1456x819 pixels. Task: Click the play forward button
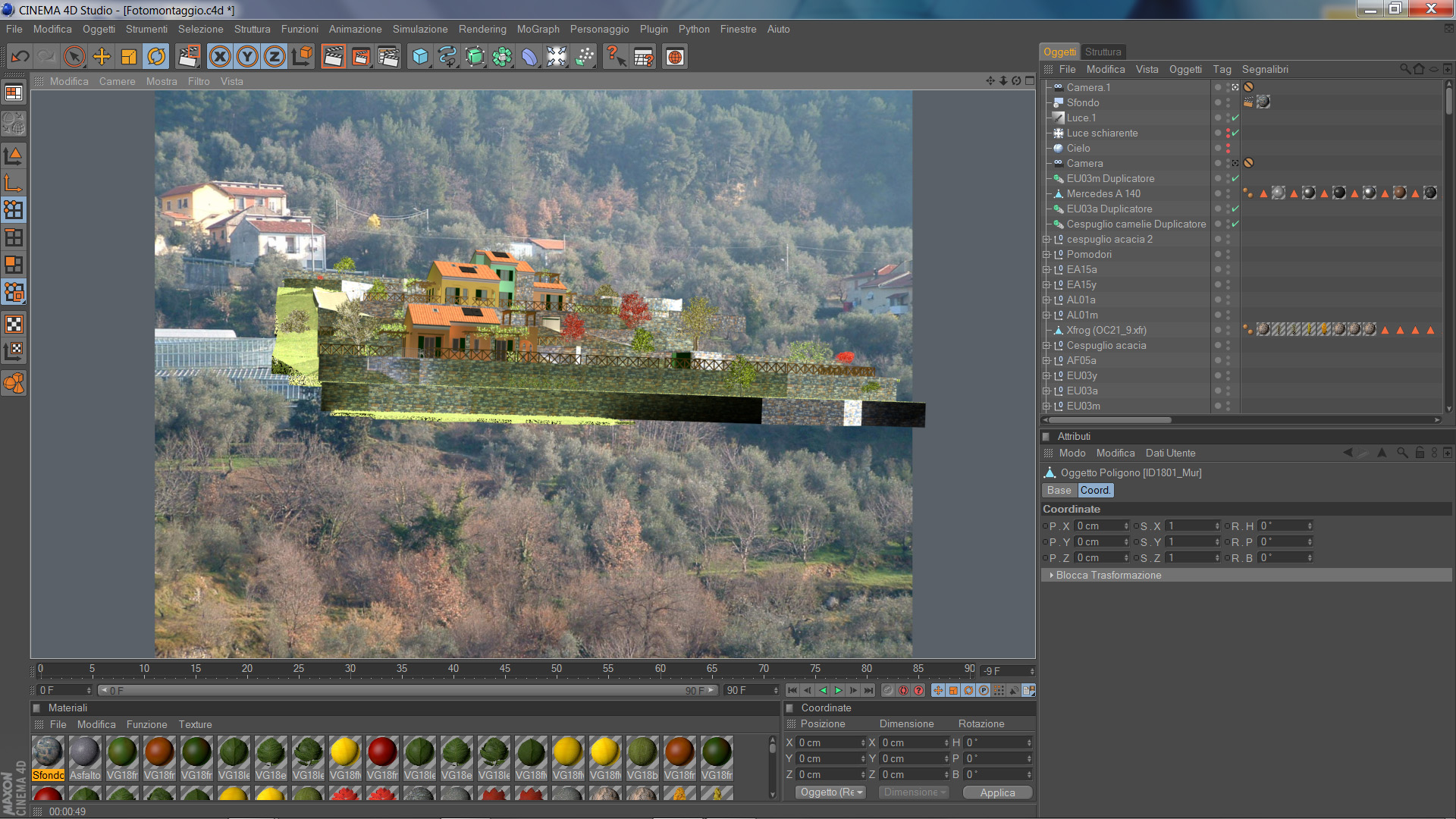pyautogui.click(x=838, y=691)
